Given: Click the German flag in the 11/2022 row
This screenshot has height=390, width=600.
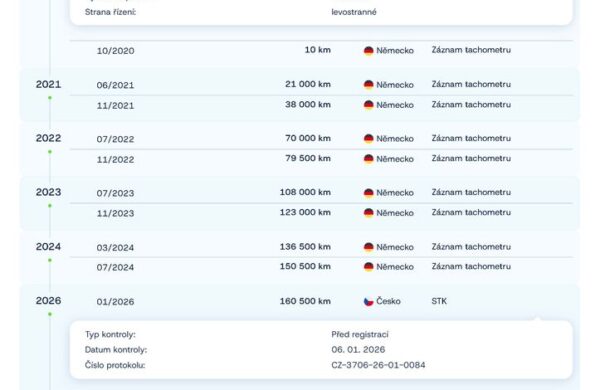Looking at the screenshot, I should [368, 159].
